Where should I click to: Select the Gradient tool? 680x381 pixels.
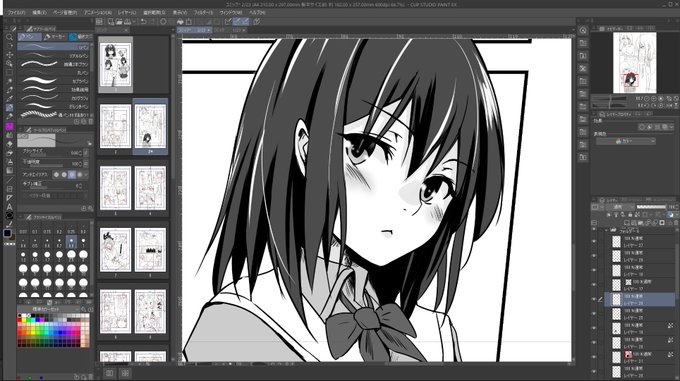tap(9, 170)
